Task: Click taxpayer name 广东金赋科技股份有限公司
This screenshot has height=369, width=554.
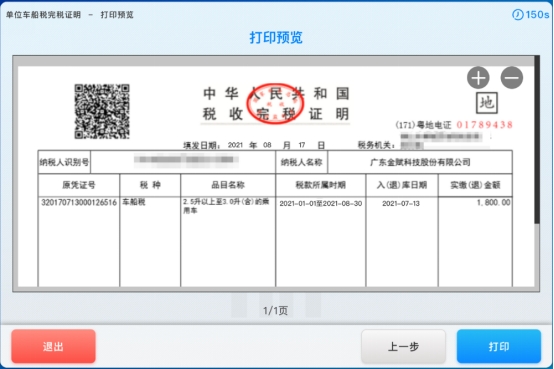Action: (420, 162)
